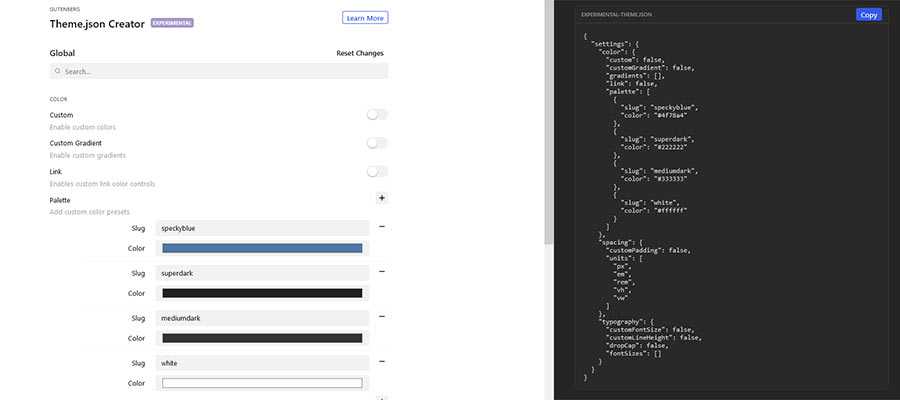Viewport: 900px width, 400px height.
Task: Remove the speckyblue palette entry with minus icon
Action: coord(381,227)
